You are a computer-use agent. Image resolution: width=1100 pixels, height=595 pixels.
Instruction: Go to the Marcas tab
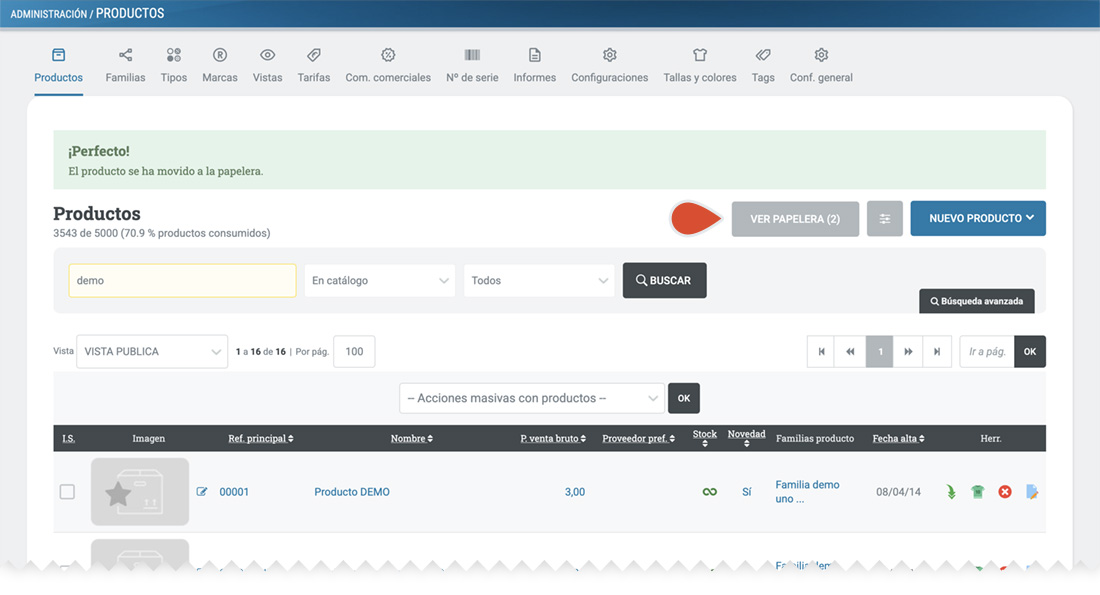click(x=220, y=65)
